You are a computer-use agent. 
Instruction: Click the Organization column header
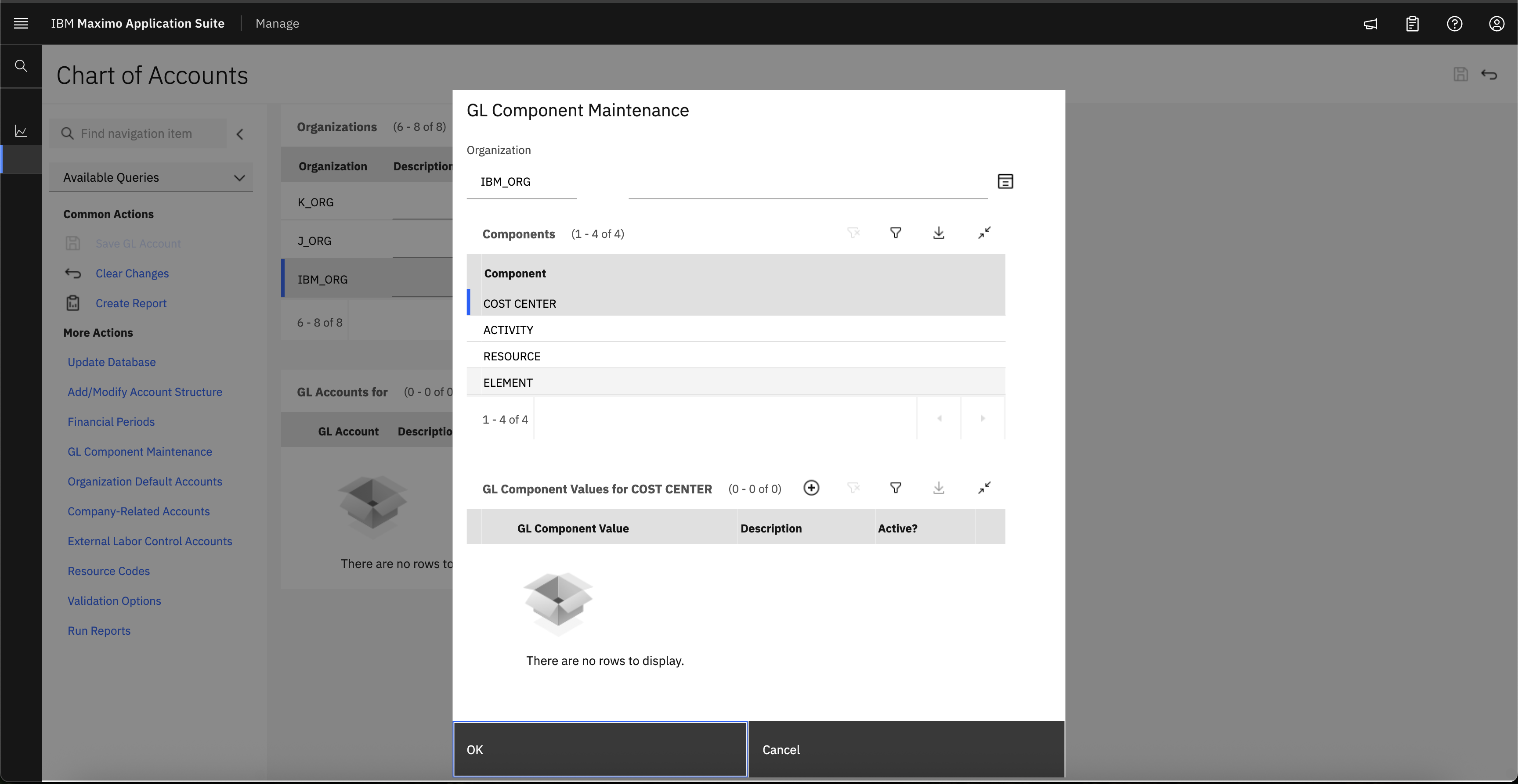coord(333,166)
